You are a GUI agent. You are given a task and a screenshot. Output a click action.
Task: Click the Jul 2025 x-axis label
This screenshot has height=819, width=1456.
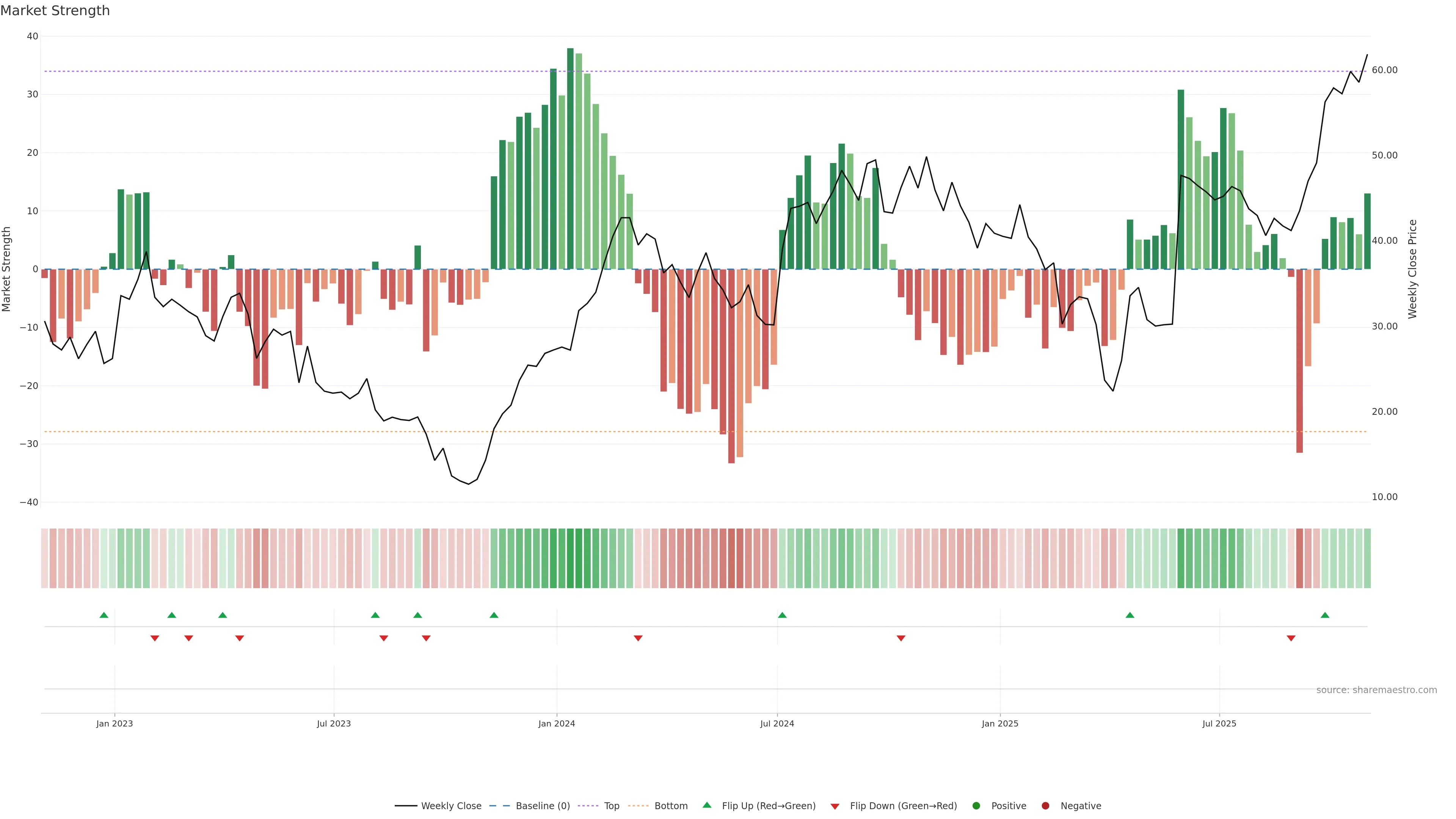tap(1219, 723)
